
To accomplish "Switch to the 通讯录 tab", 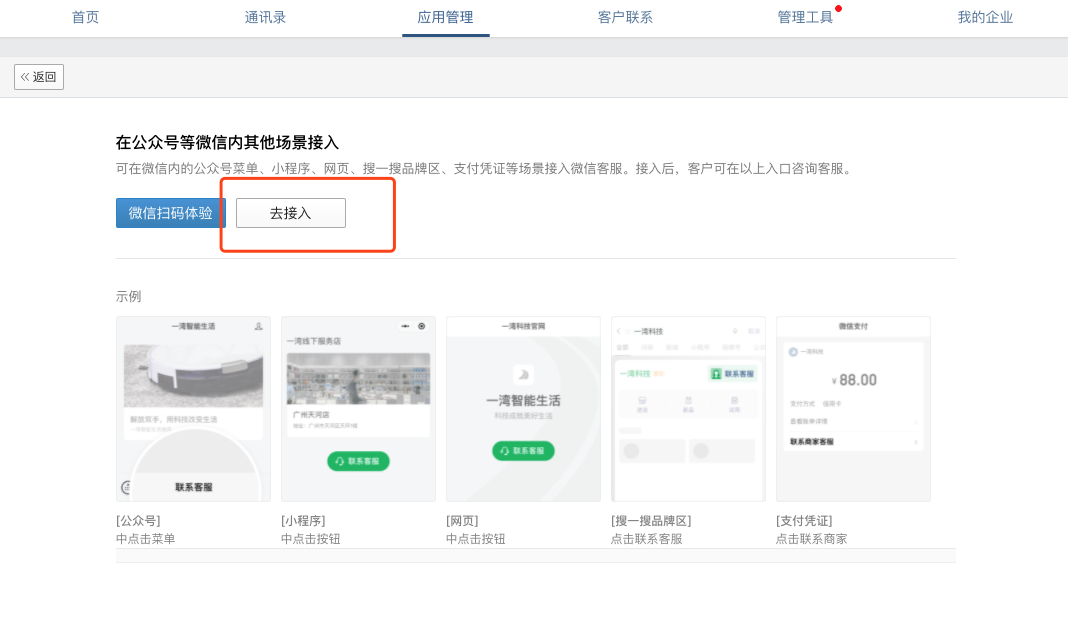I will click(265, 17).
